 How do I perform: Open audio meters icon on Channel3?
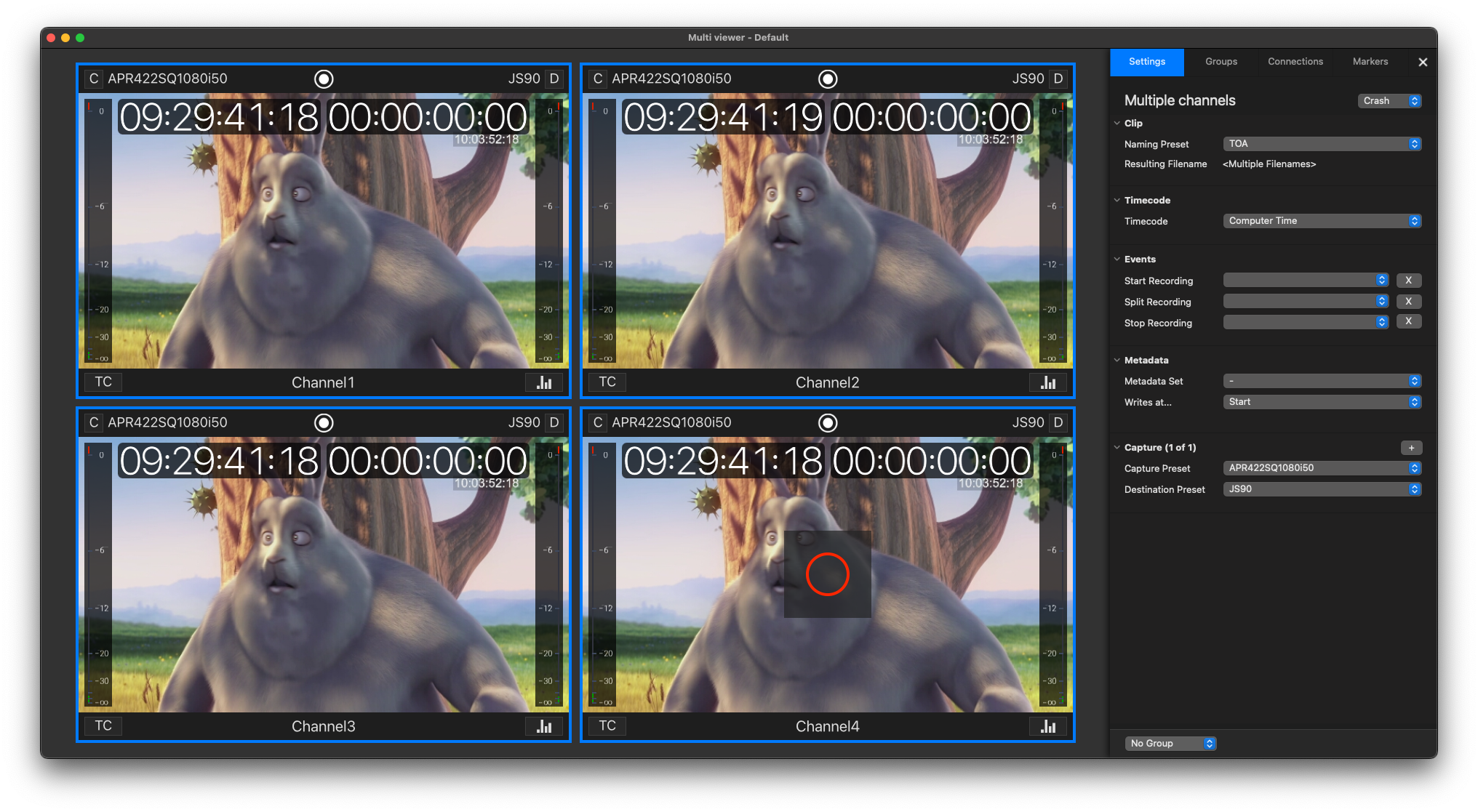coord(544,726)
